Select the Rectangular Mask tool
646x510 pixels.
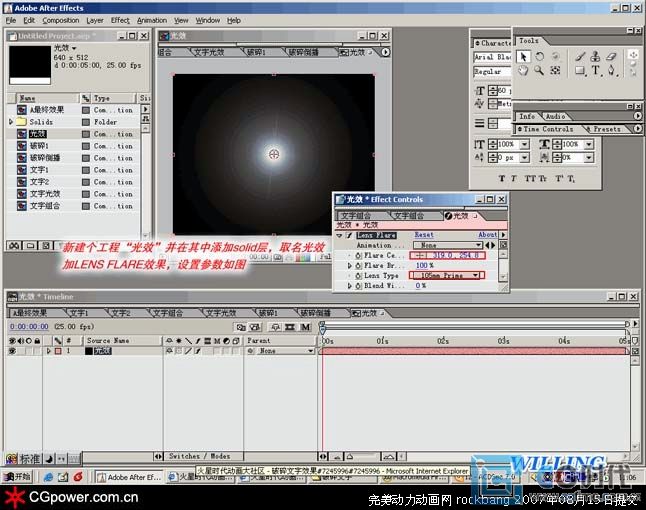580,70
